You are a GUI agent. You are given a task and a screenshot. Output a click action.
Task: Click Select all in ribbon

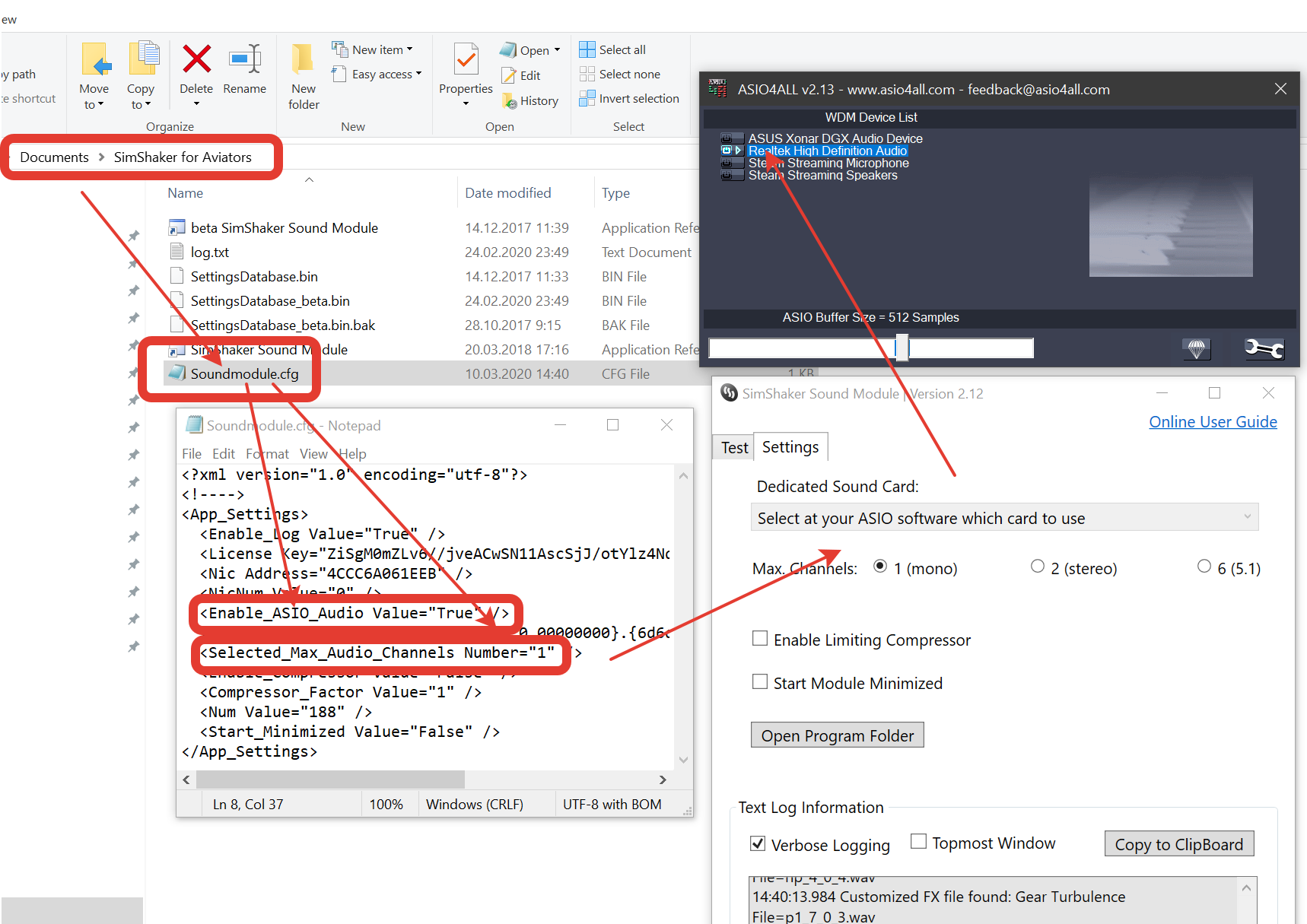point(612,49)
